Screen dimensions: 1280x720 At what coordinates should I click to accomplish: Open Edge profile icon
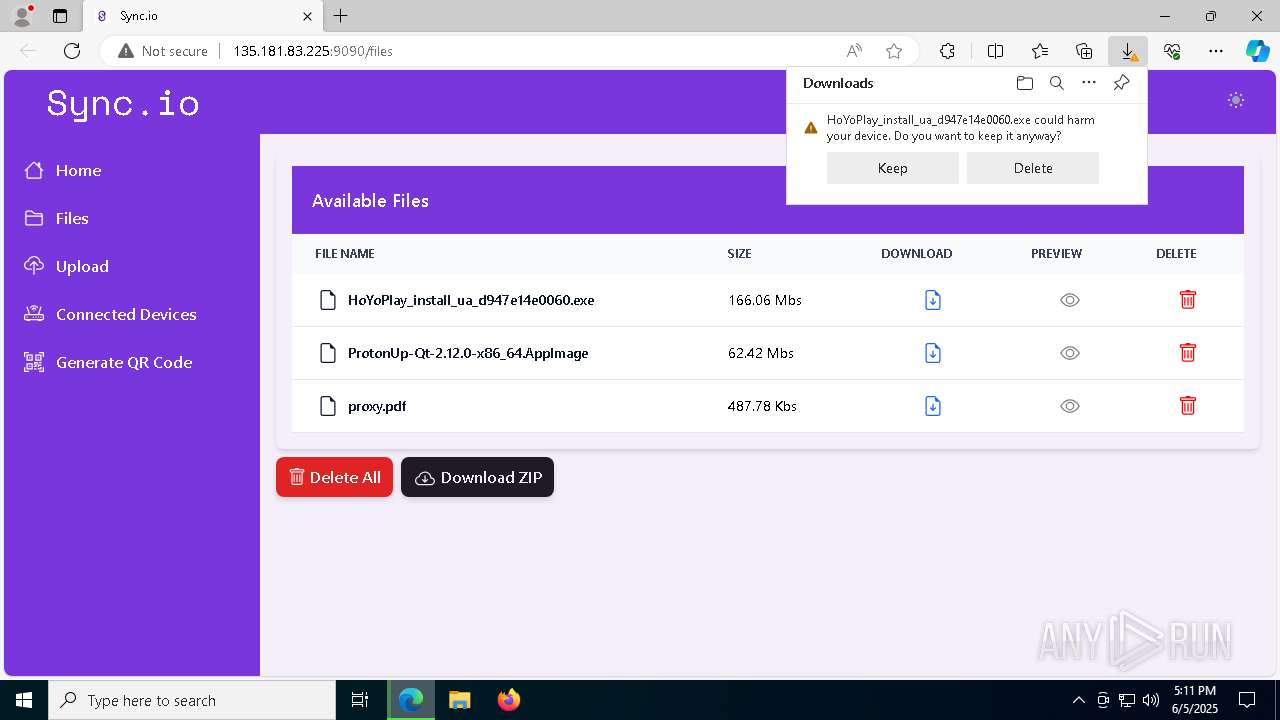22,16
